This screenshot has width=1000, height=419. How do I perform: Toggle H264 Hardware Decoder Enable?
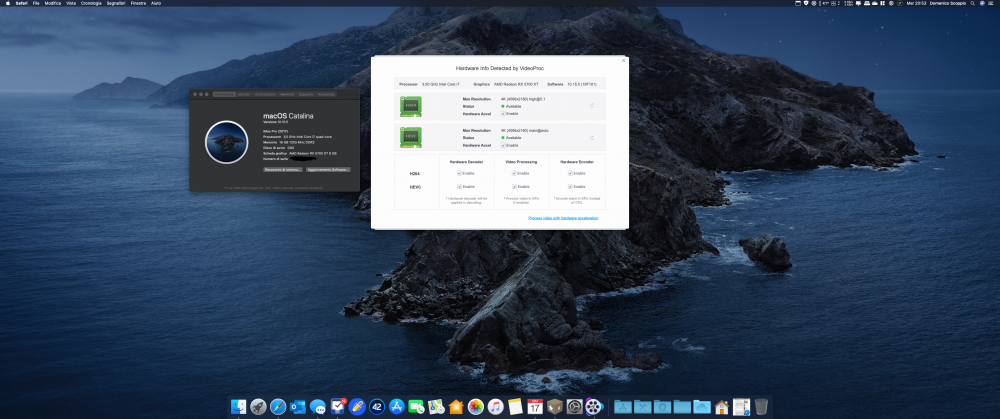click(459, 173)
